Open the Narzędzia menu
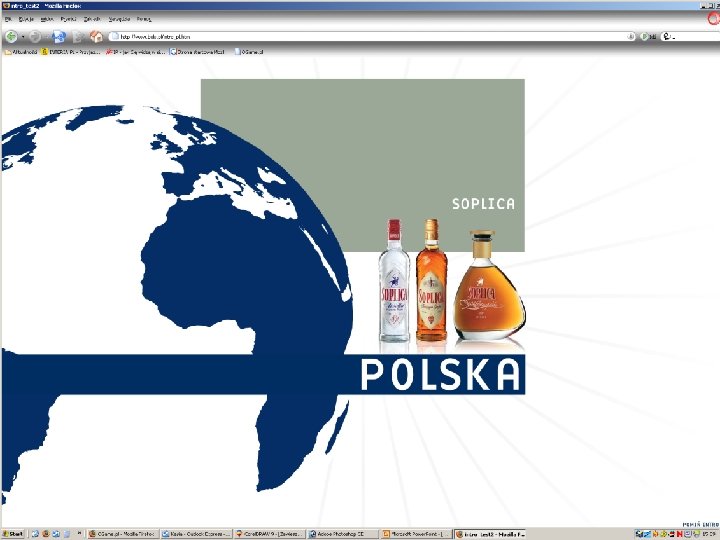Screen dimensions: 720x540 click(x=119, y=19)
